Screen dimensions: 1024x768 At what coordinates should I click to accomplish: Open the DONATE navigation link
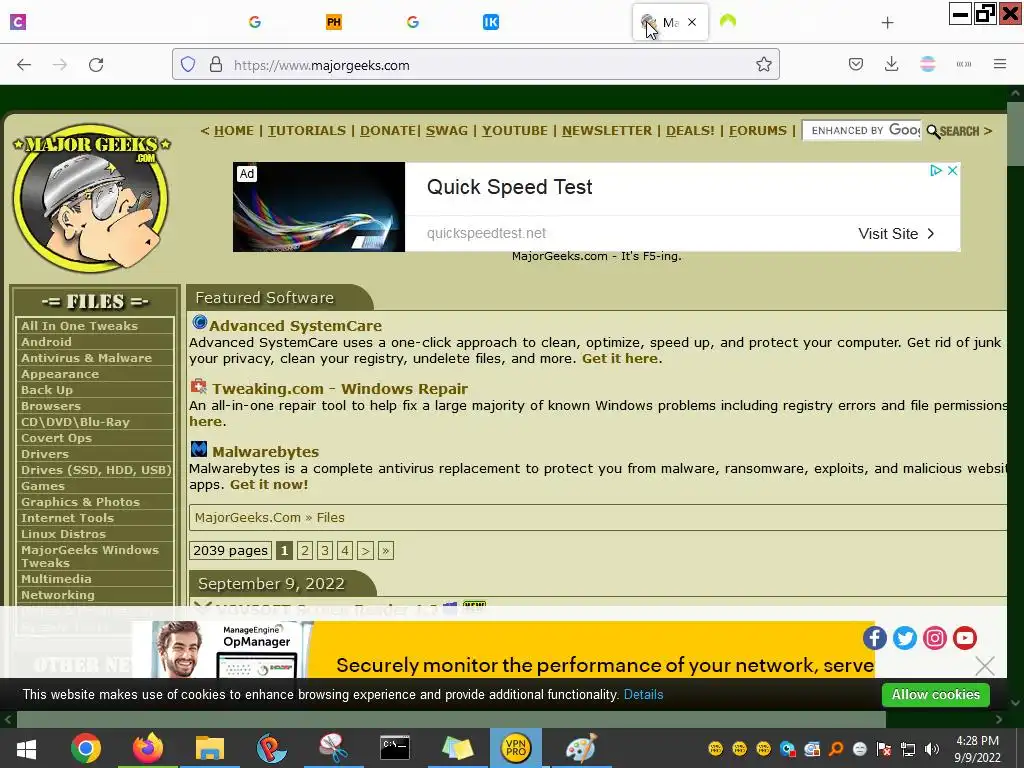tap(388, 131)
